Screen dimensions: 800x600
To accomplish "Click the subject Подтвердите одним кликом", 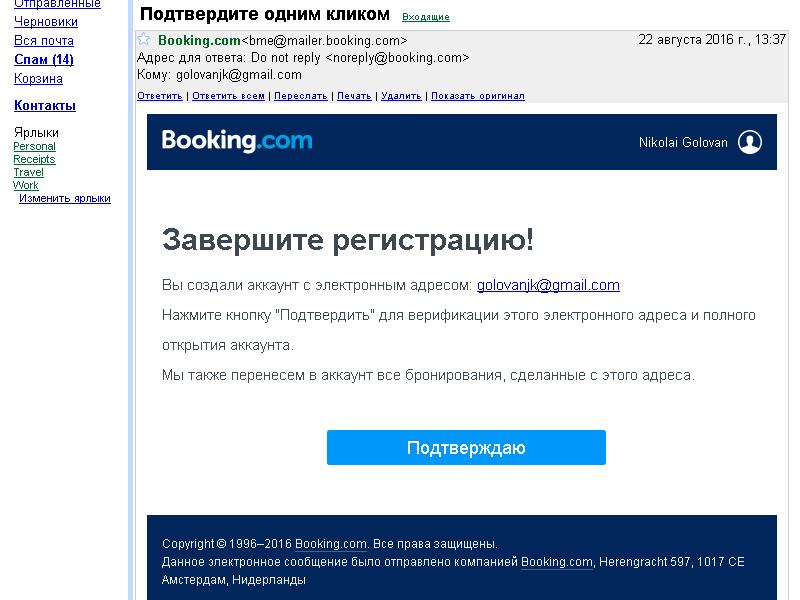I will click(265, 14).
